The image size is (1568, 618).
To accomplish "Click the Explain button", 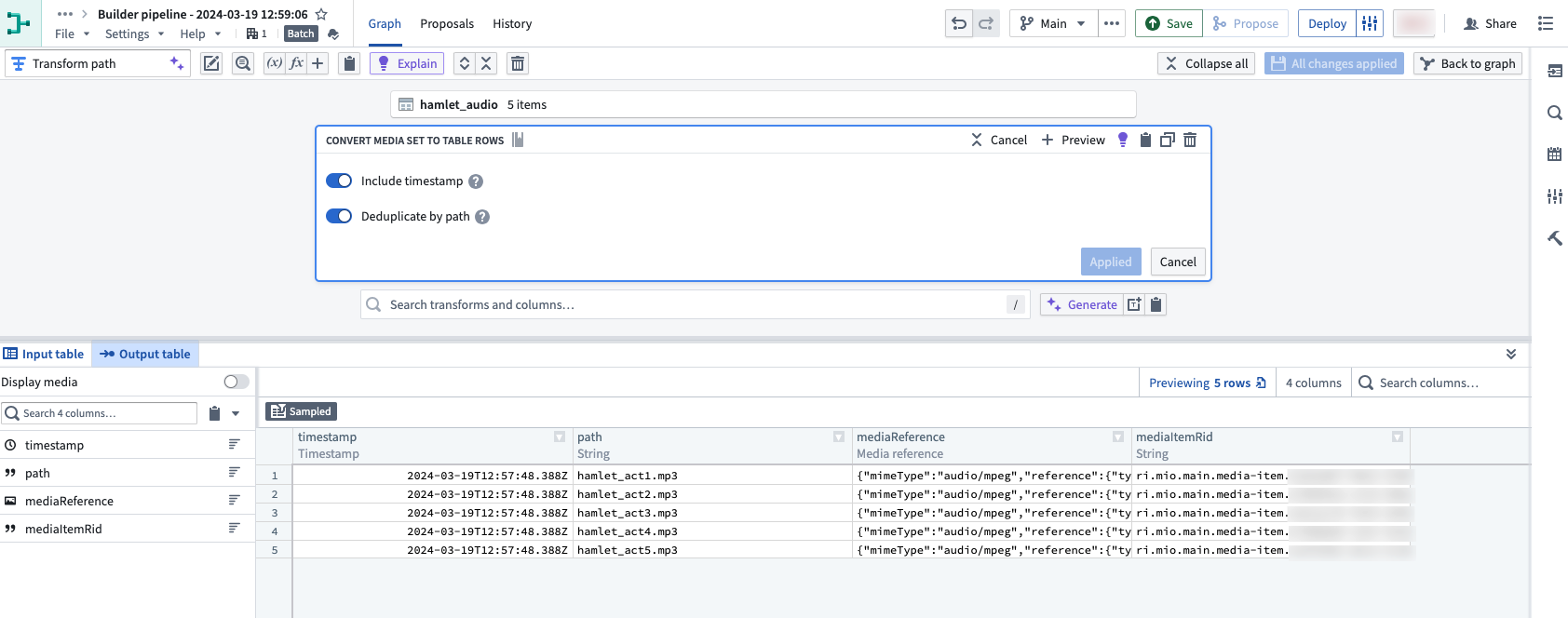I will pos(407,63).
